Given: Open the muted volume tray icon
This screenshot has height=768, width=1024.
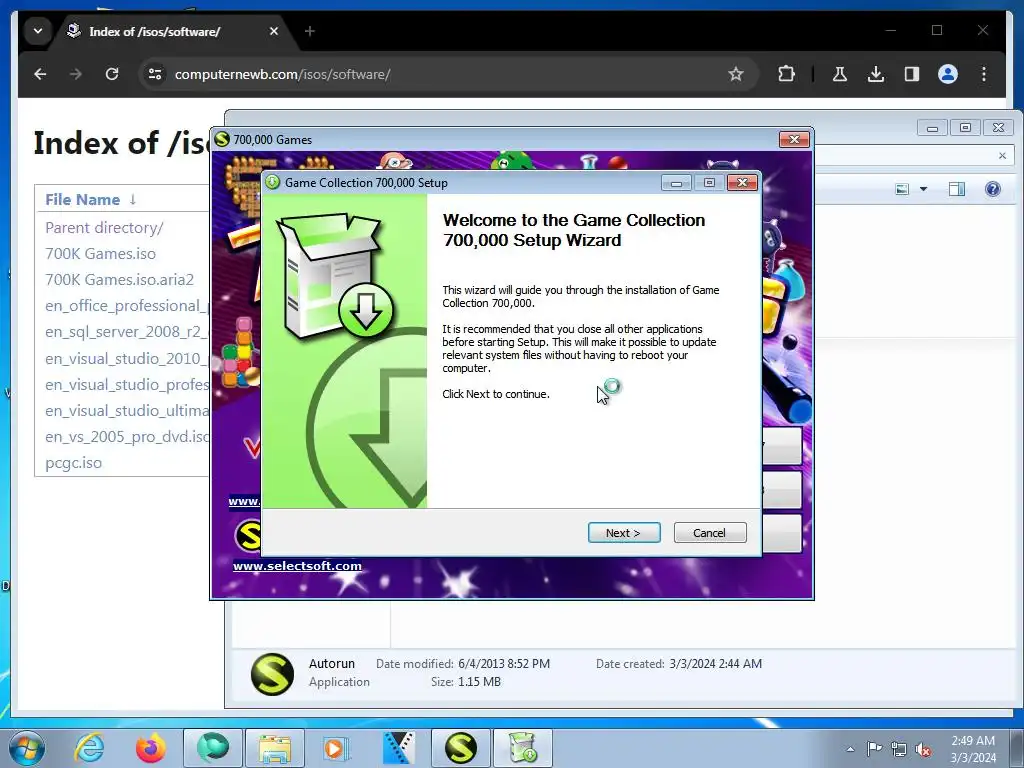Looking at the screenshot, I should click(x=923, y=749).
